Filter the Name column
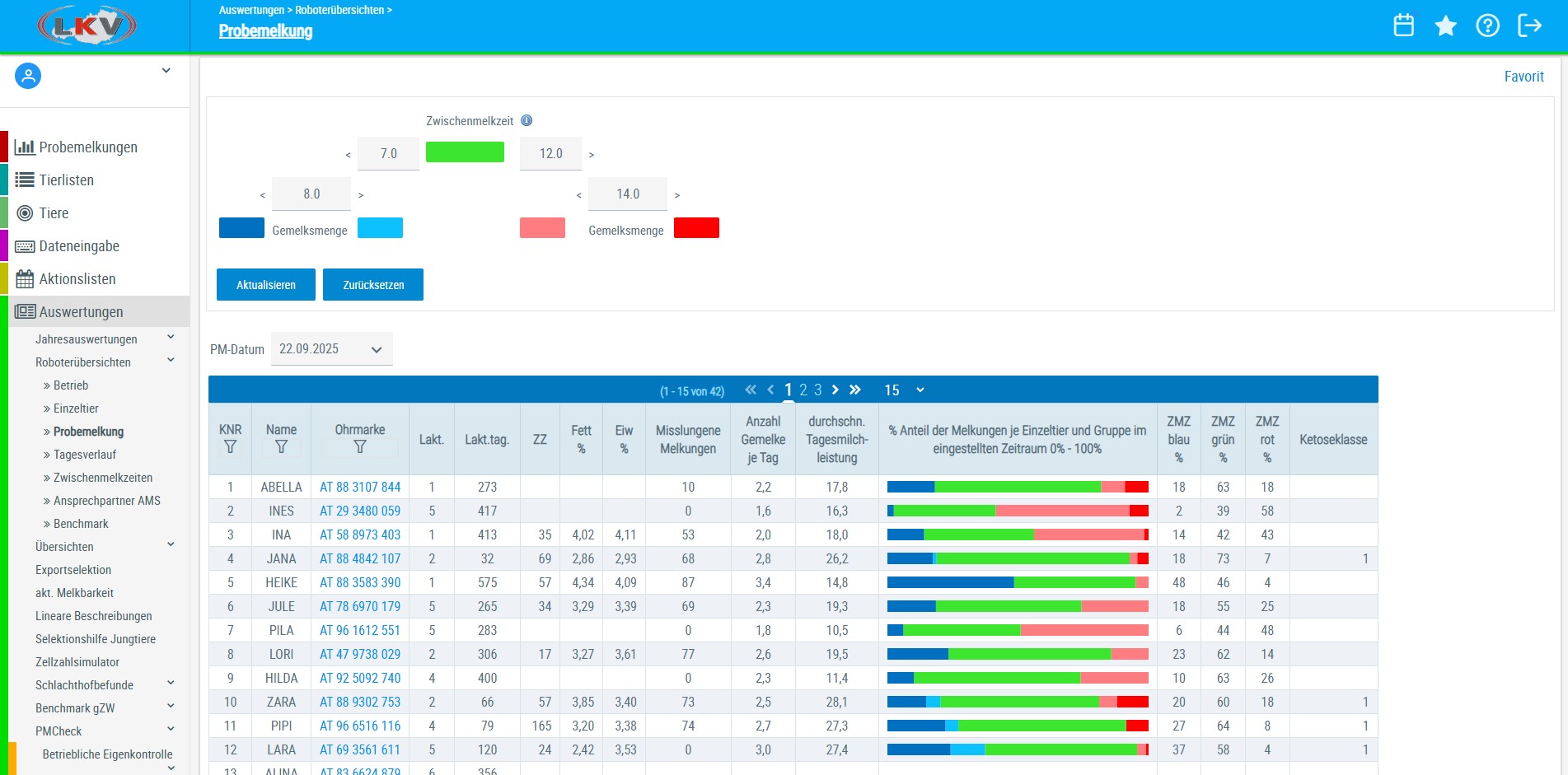 pyautogui.click(x=281, y=447)
